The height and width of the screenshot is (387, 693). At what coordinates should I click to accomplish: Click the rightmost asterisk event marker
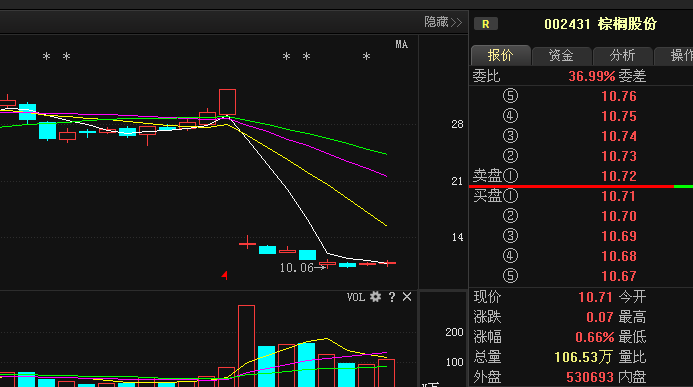click(x=366, y=57)
